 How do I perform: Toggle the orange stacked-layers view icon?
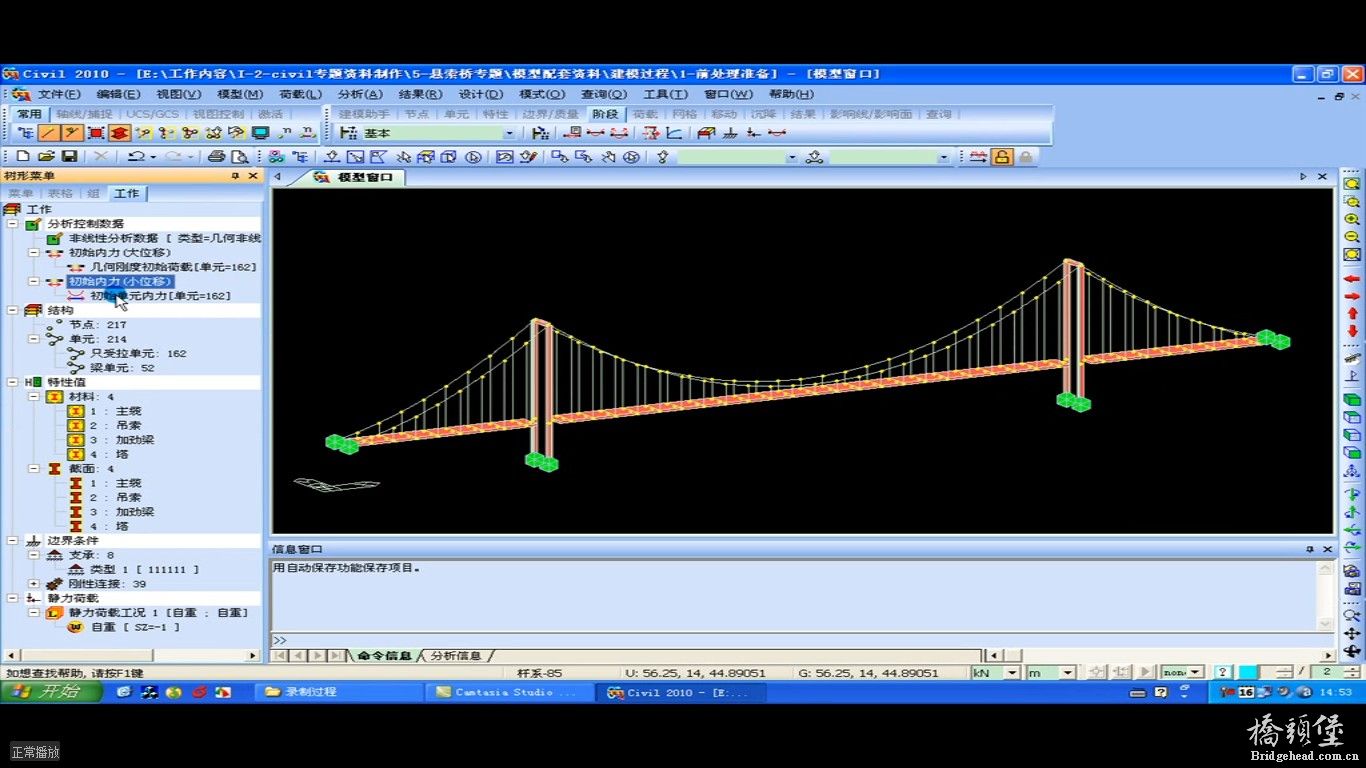[119, 133]
